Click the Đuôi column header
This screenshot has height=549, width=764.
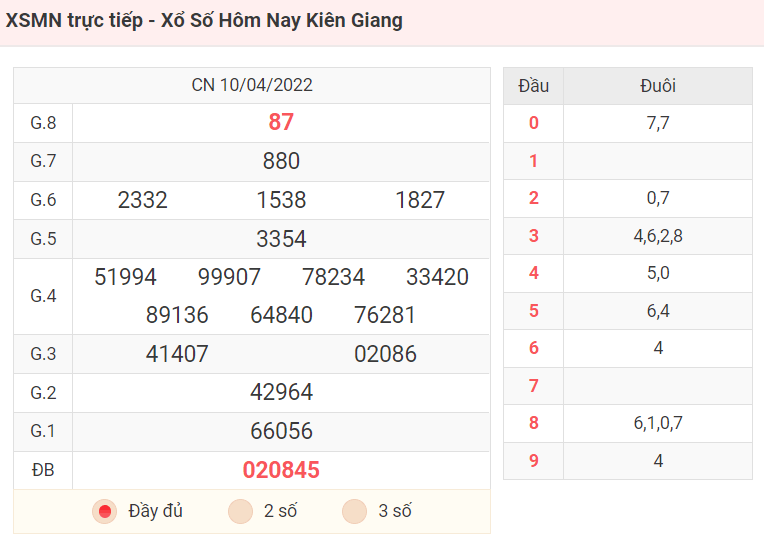tap(658, 86)
